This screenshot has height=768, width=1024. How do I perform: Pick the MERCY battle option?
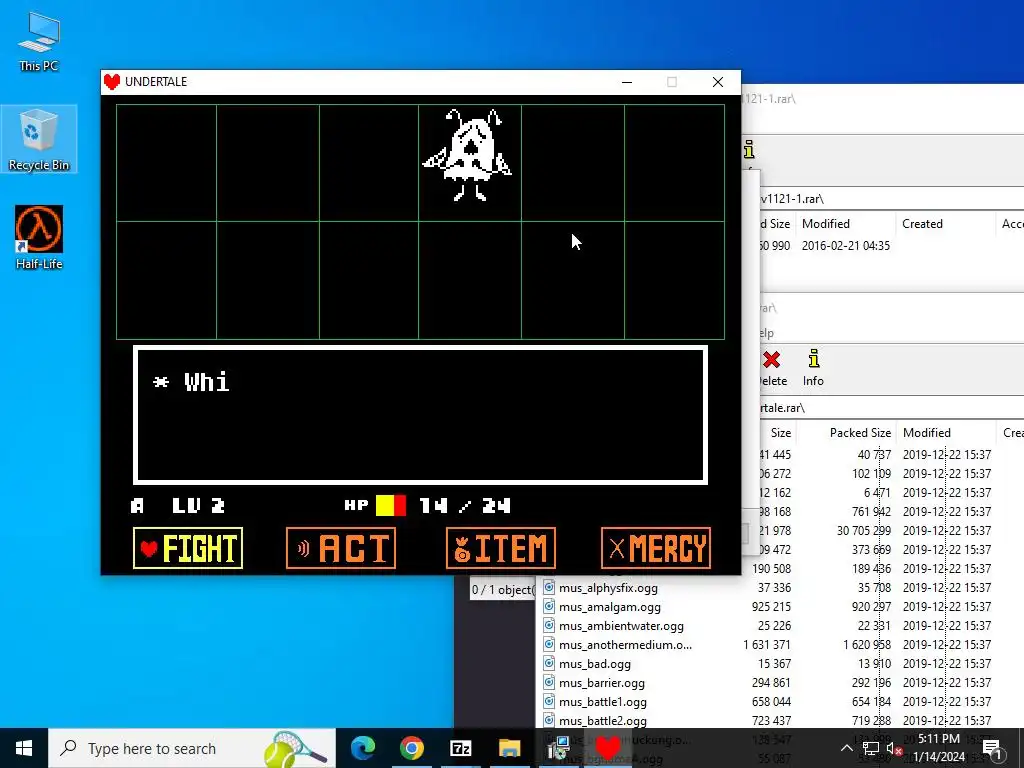[x=656, y=548]
